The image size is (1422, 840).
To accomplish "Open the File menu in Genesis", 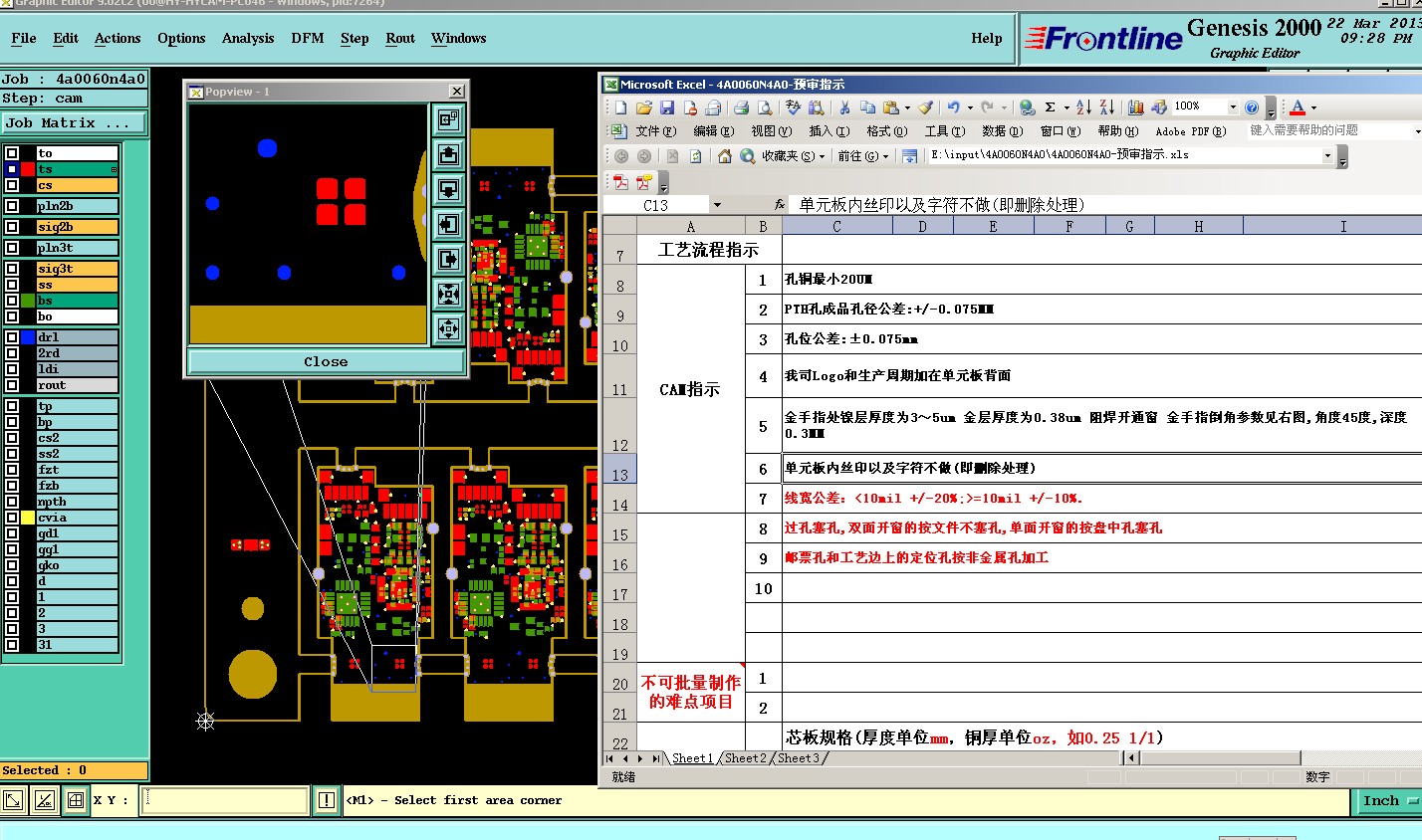I will [24, 39].
